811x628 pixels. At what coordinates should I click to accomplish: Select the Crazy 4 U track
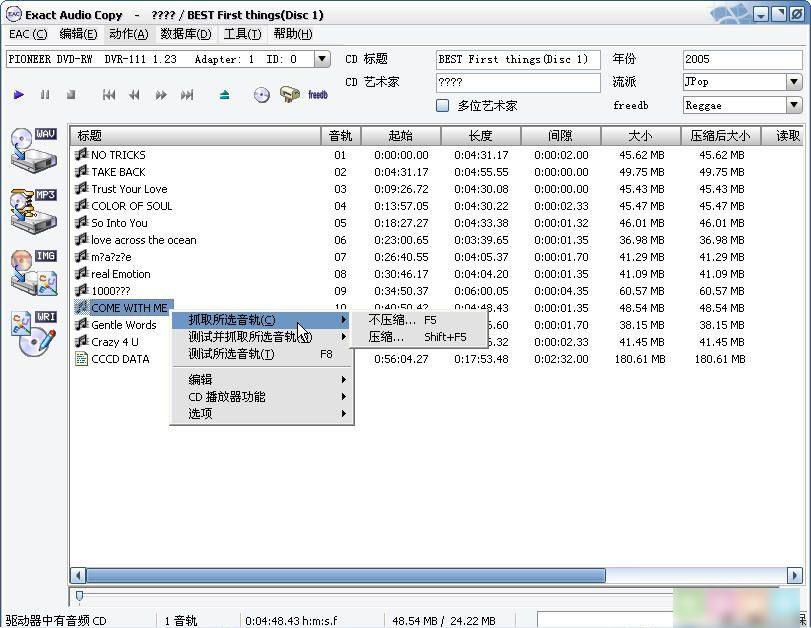tap(115, 342)
